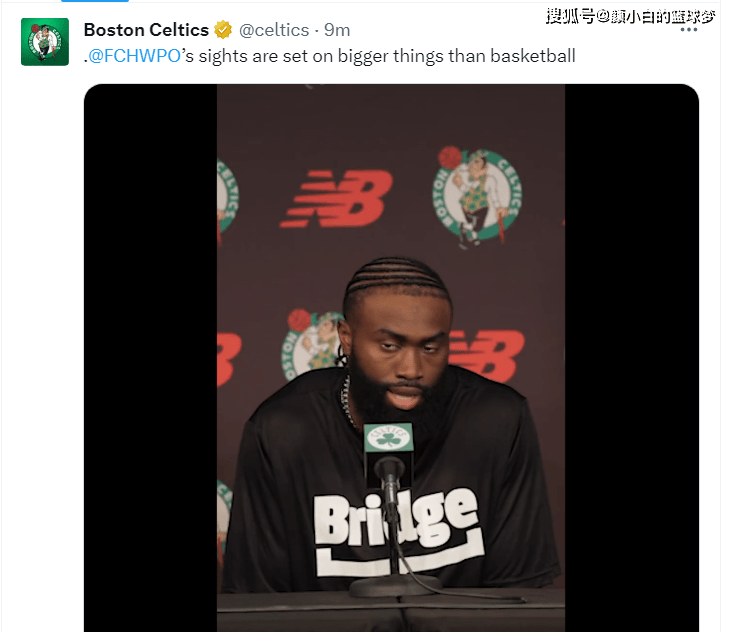This screenshot has width=730, height=632.
Task: Click the gold verified badge
Action: pyautogui.click(x=223, y=30)
